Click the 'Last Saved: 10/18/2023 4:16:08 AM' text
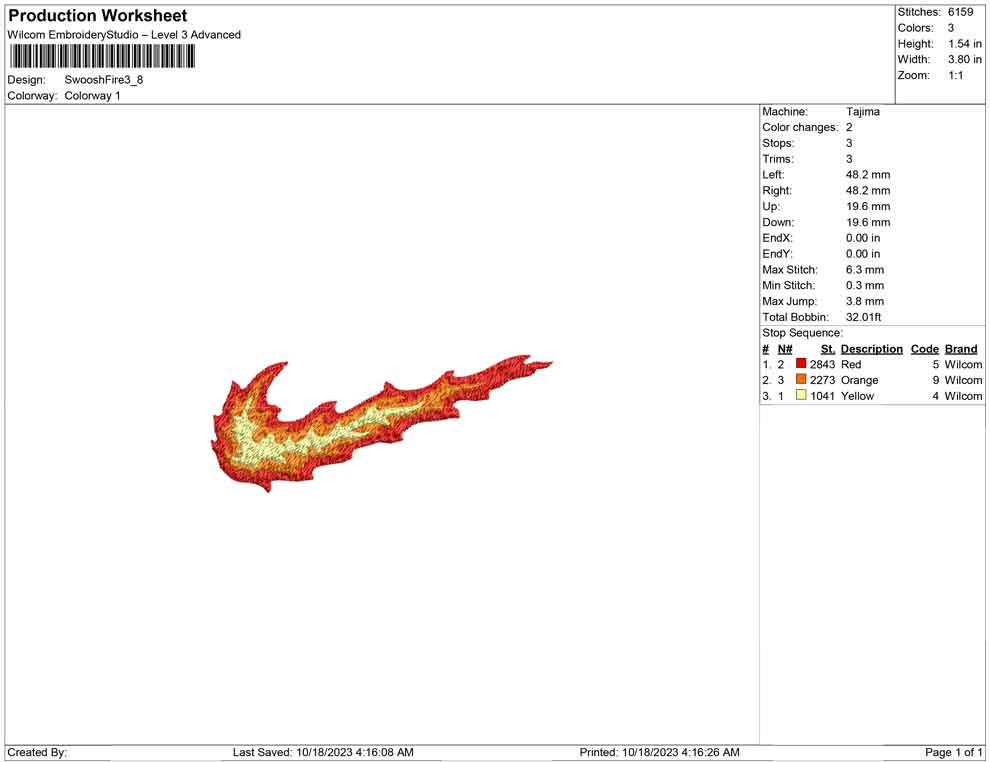 coord(323,752)
